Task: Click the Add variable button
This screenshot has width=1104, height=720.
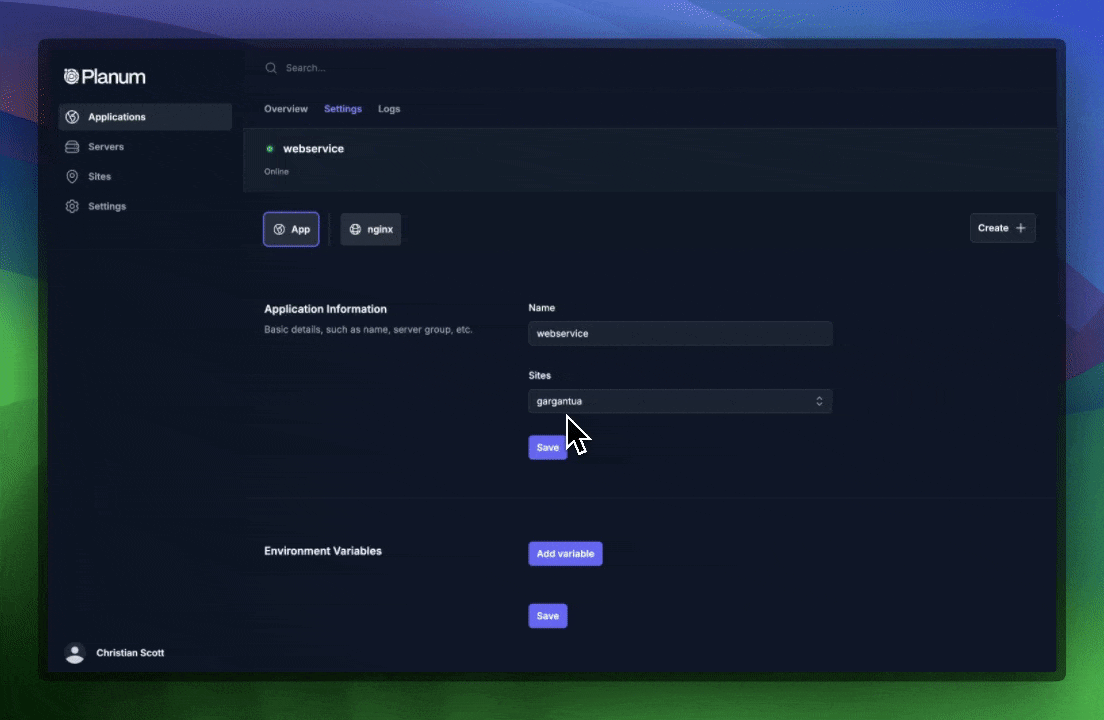Action: pyautogui.click(x=565, y=553)
